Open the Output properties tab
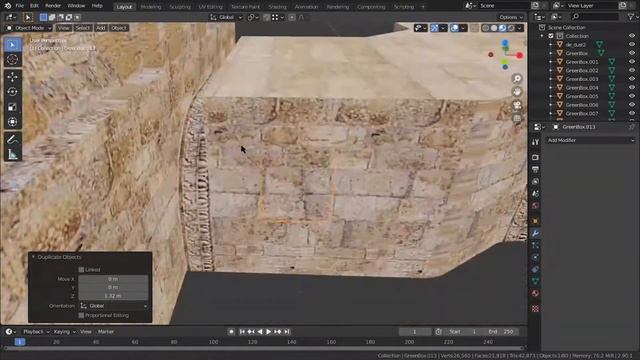This screenshot has width=640, height=360. (x=536, y=169)
